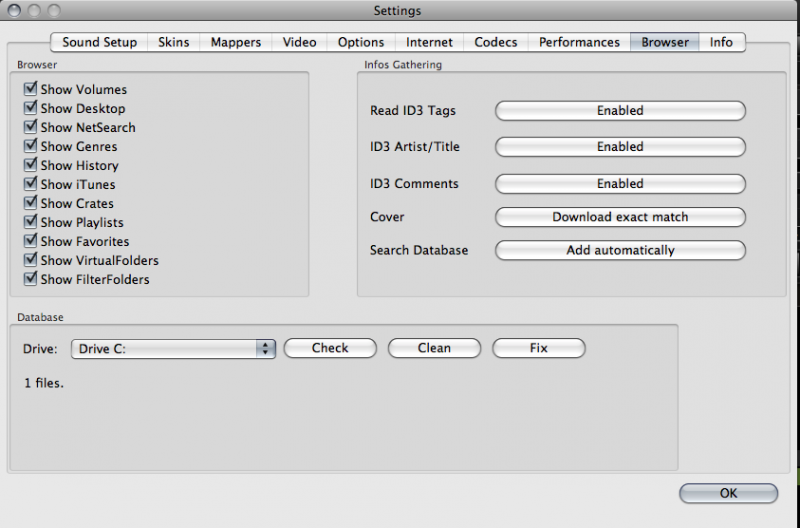Disable the Show iTunes option
Viewport: 800px width, 528px height.
coord(30,185)
